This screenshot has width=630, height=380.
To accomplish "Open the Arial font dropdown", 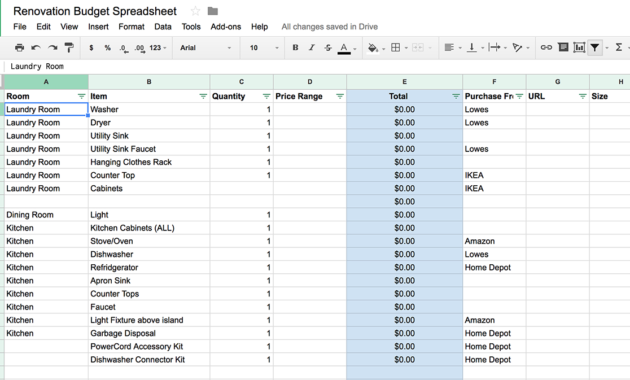I will click(x=205, y=48).
